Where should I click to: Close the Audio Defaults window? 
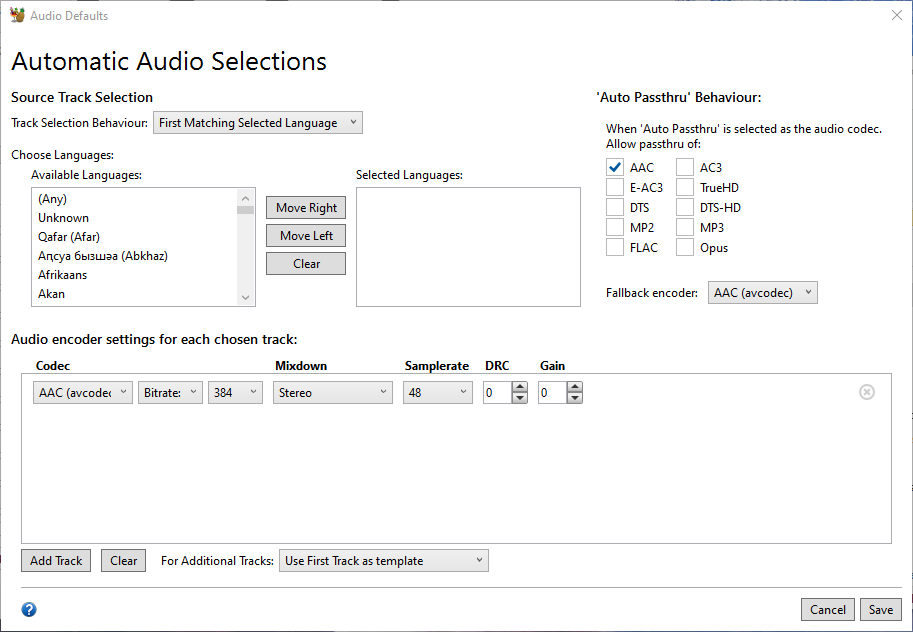897,15
